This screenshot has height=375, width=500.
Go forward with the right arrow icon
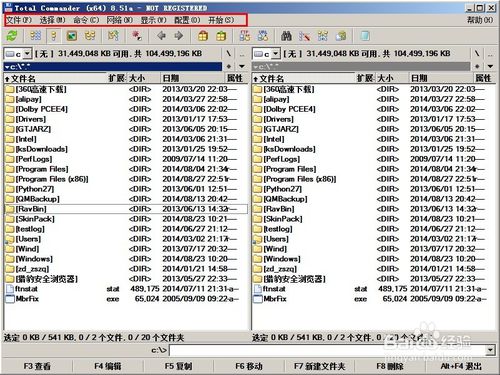click(x=179, y=36)
